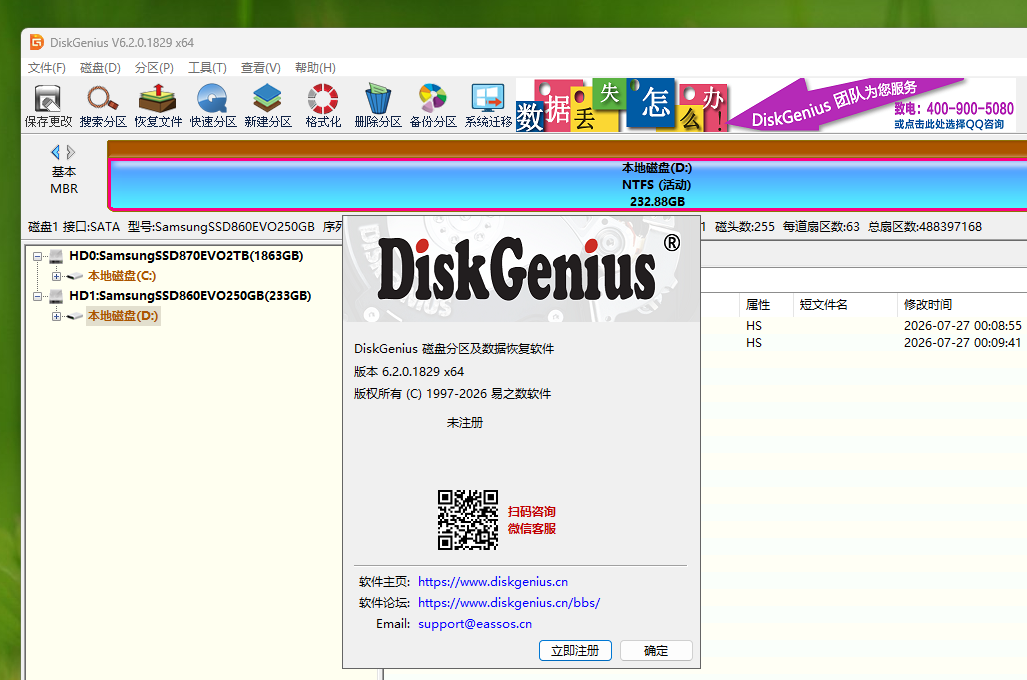Click the 本地磁盘(D:) partition icon
Viewport: 1027px width, 680px height.
pyautogui.click(x=75, y=316)
